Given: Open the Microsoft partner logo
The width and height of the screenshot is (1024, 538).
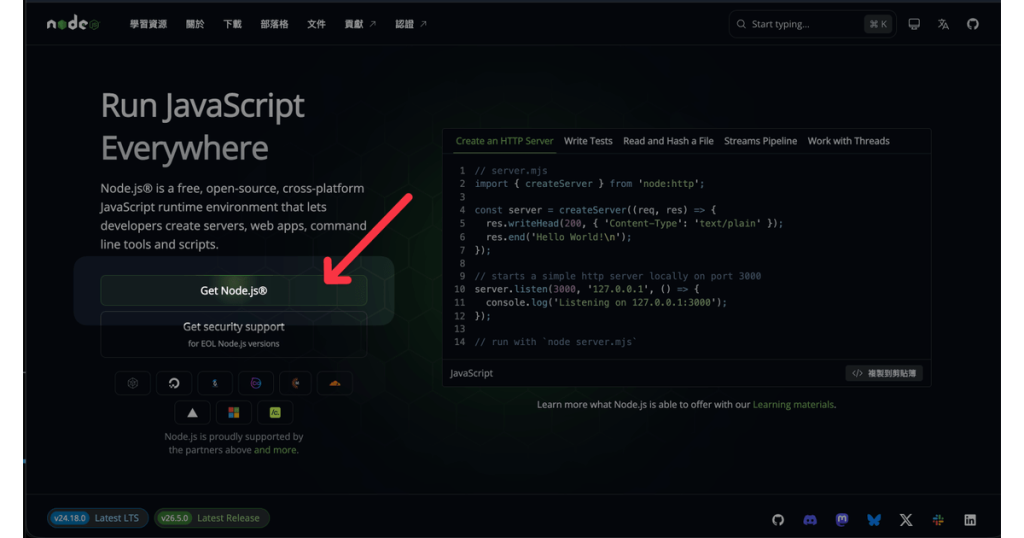Looking at the screenshot, I should [233, 413].
